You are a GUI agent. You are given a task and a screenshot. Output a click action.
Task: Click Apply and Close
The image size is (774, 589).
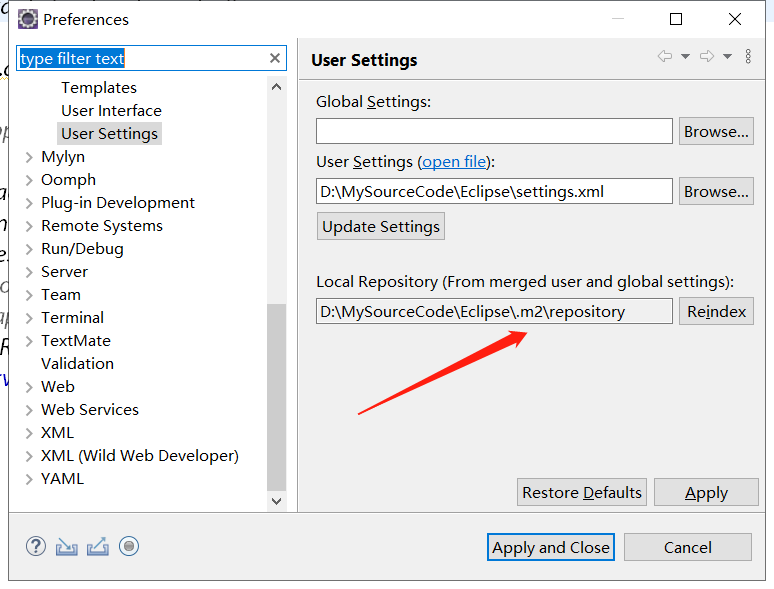(551, 547)
